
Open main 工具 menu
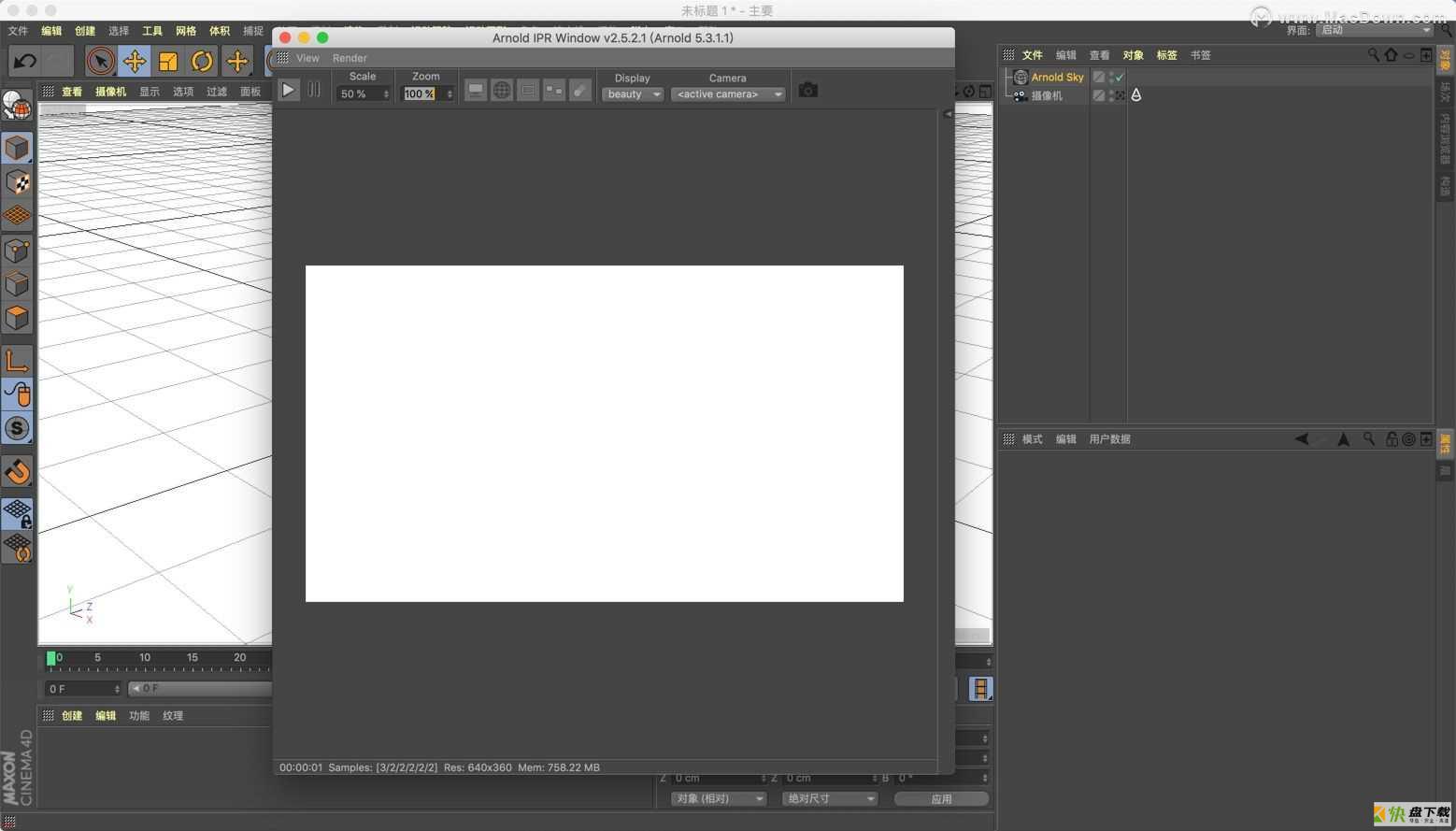point(152,31)
